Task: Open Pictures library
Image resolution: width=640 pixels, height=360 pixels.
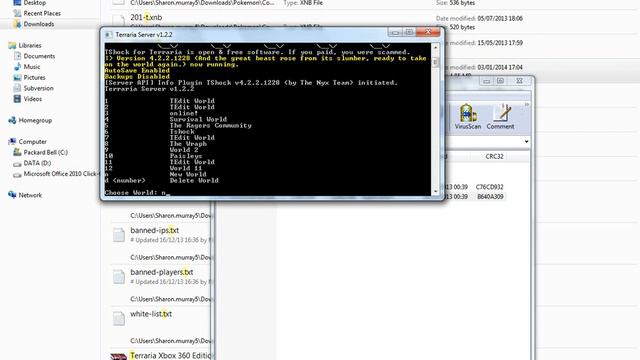Action: point(34,77)
